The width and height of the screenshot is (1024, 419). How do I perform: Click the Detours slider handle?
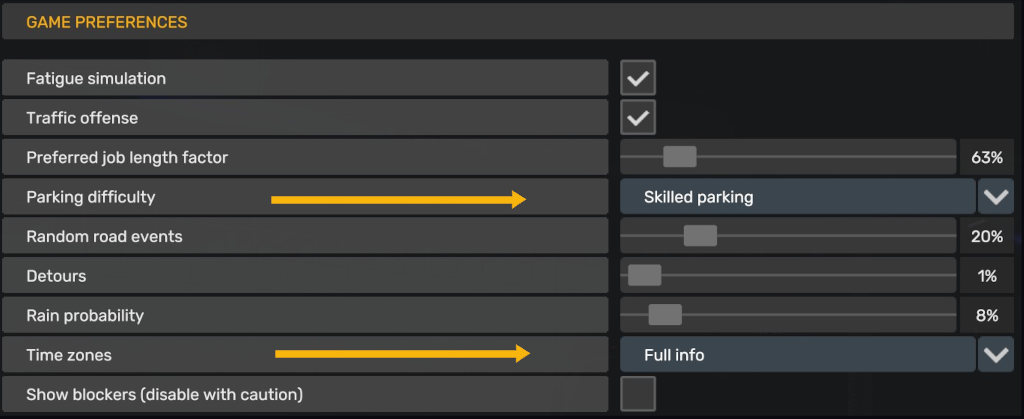coord(645,276)
